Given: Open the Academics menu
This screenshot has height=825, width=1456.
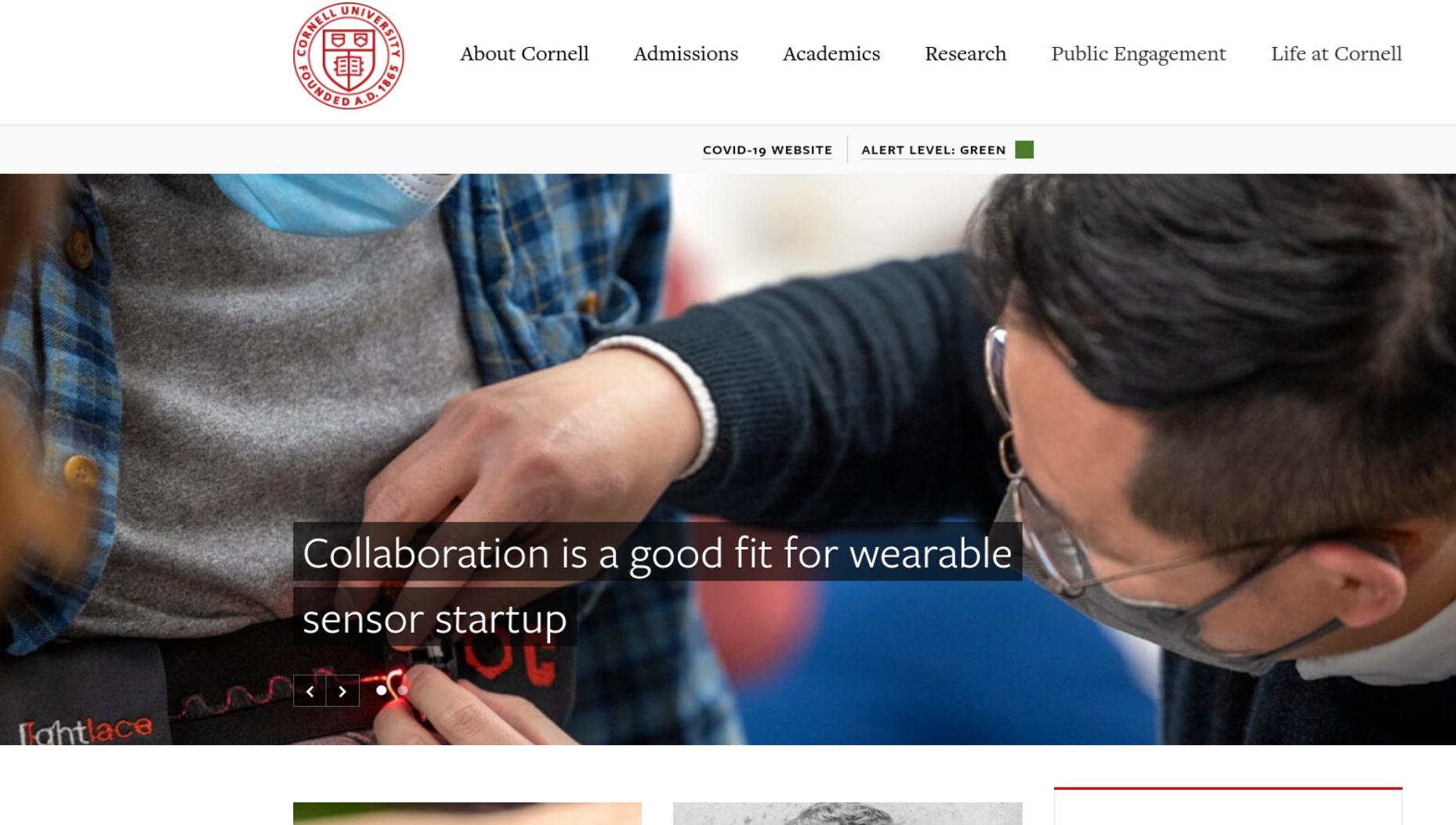Looking at the screenshot, I should [x=831, y=53].
